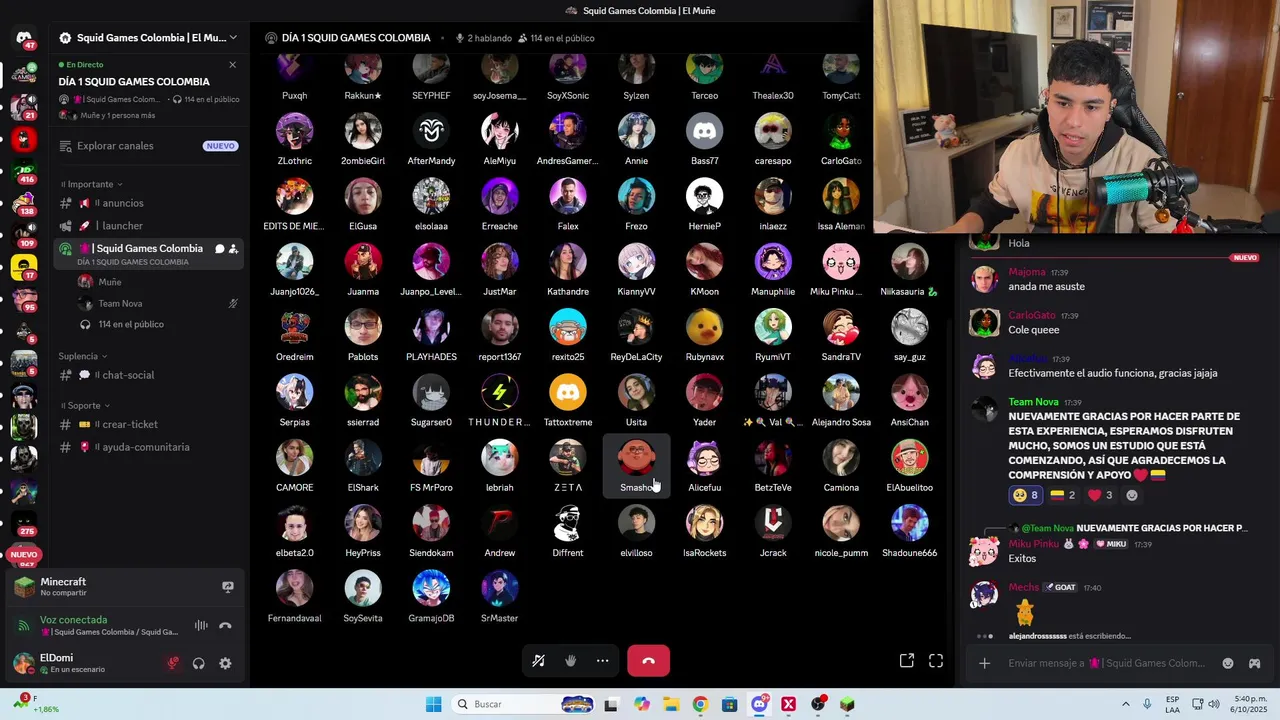
Task: Click the THUNDER lightning avatar
Action: tap(499, 393)
